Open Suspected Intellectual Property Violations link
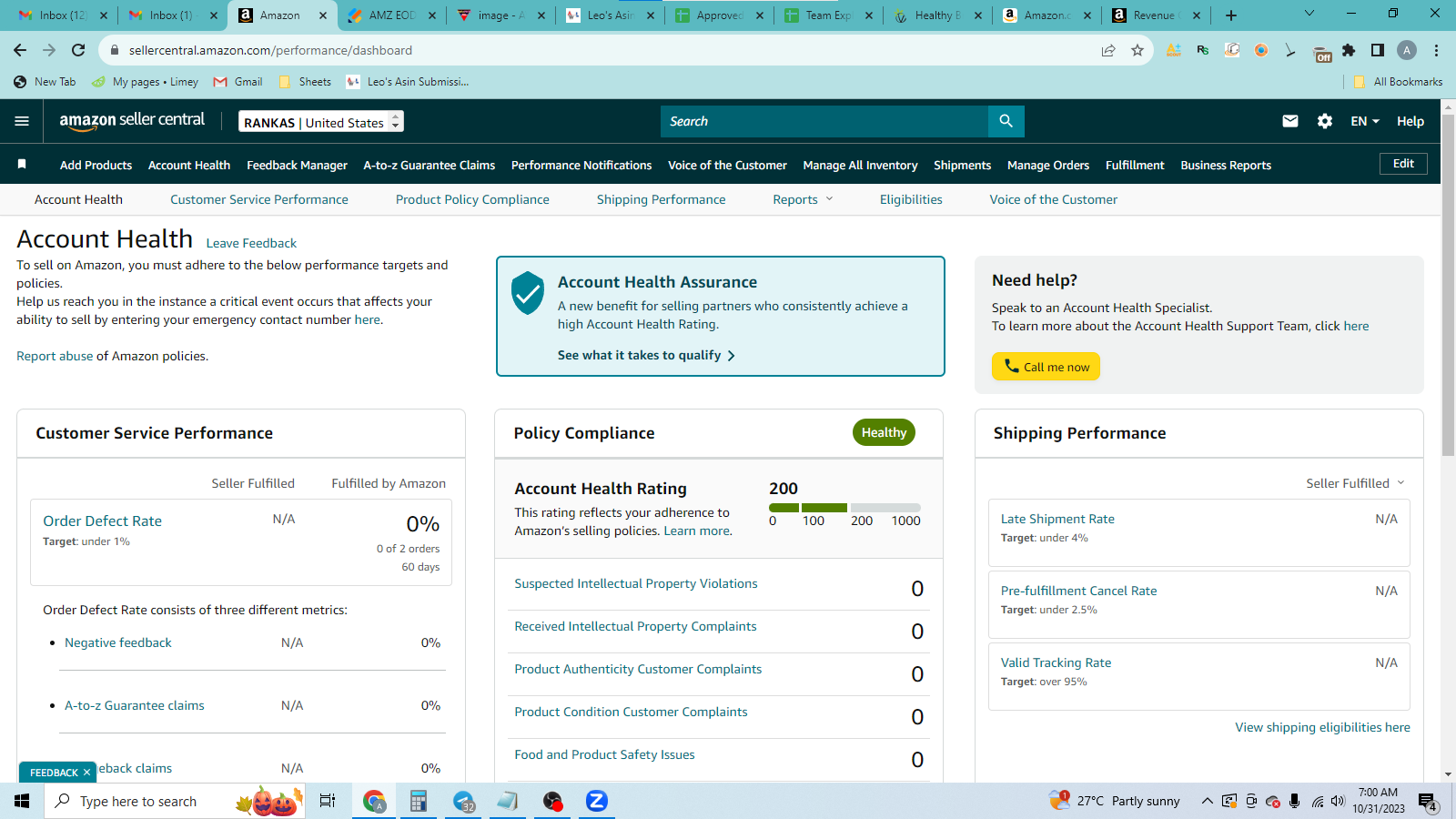This screenshot has width=1456, height=819. tap(636, 583)
